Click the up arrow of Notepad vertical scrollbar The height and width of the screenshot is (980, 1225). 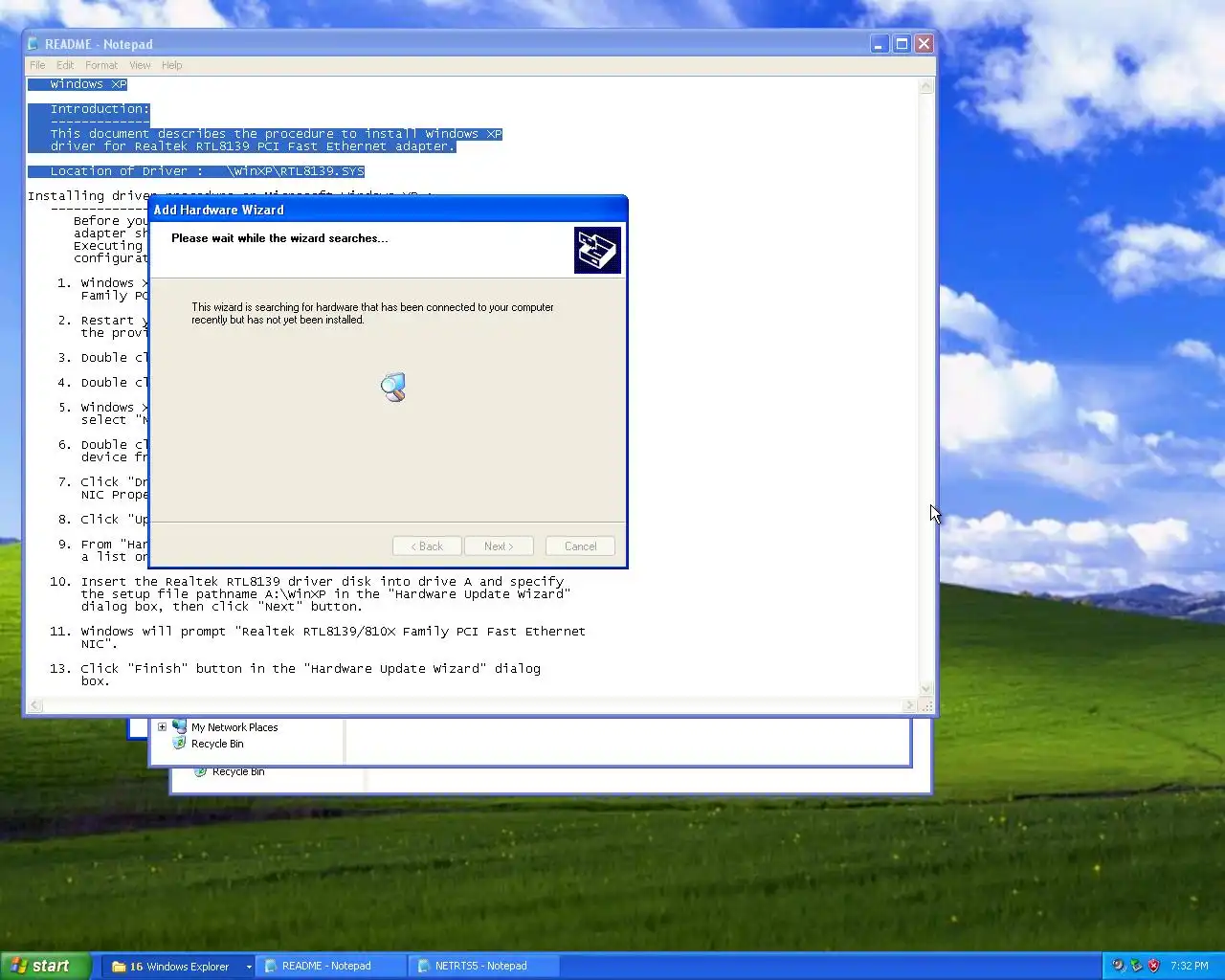[925, 86]
